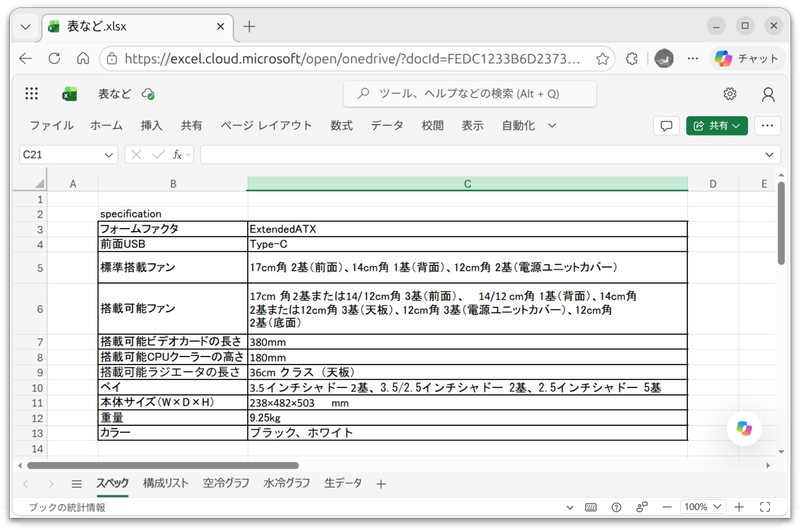
Task: Expand the formula bar
Action: [769, 155]
